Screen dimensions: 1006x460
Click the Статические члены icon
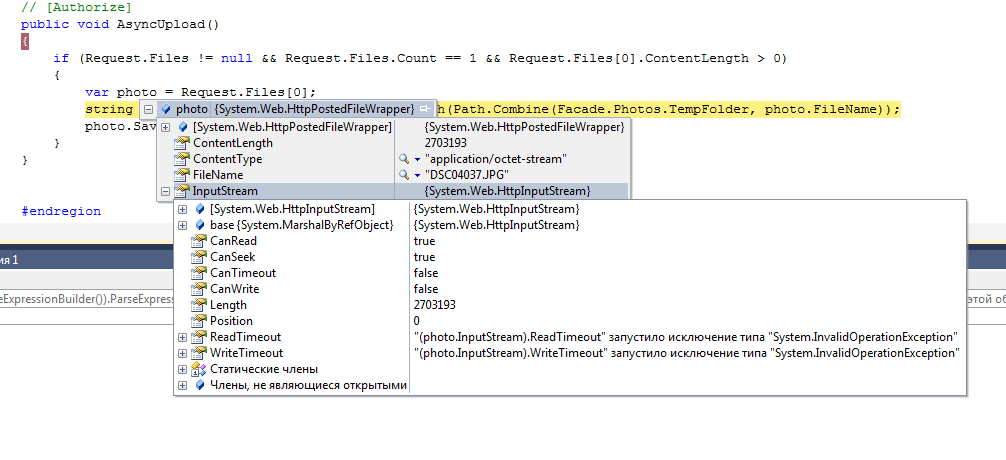click(x=200, y=369)
